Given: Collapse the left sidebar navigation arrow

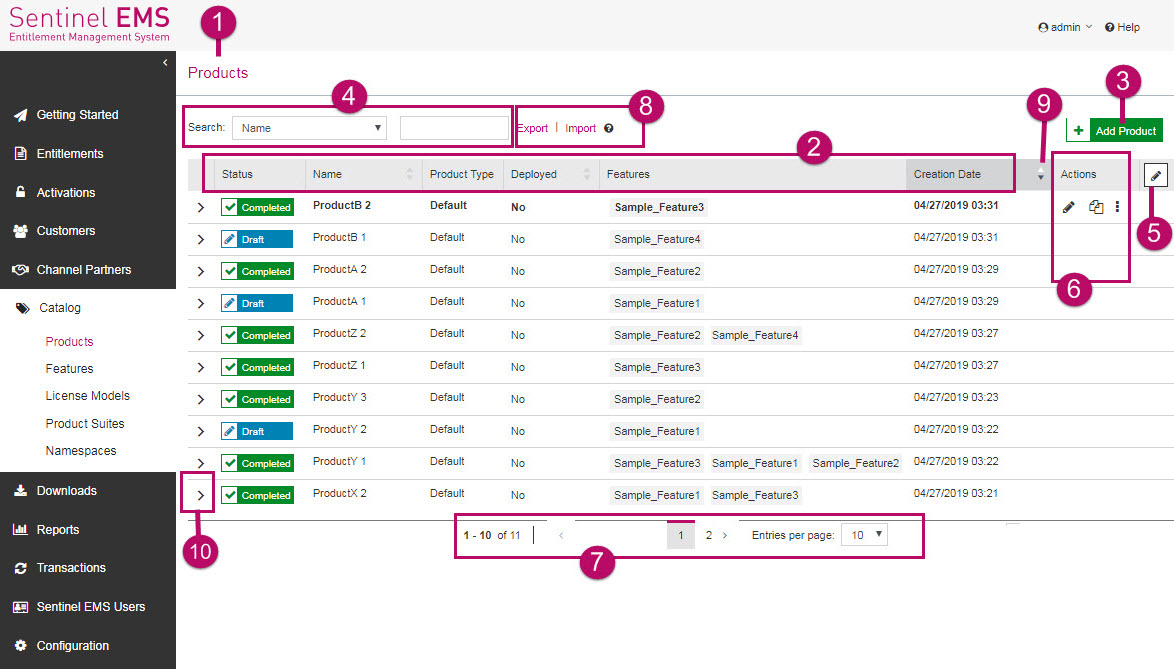Looking at the screenshot, I should [x=165, y=63].
